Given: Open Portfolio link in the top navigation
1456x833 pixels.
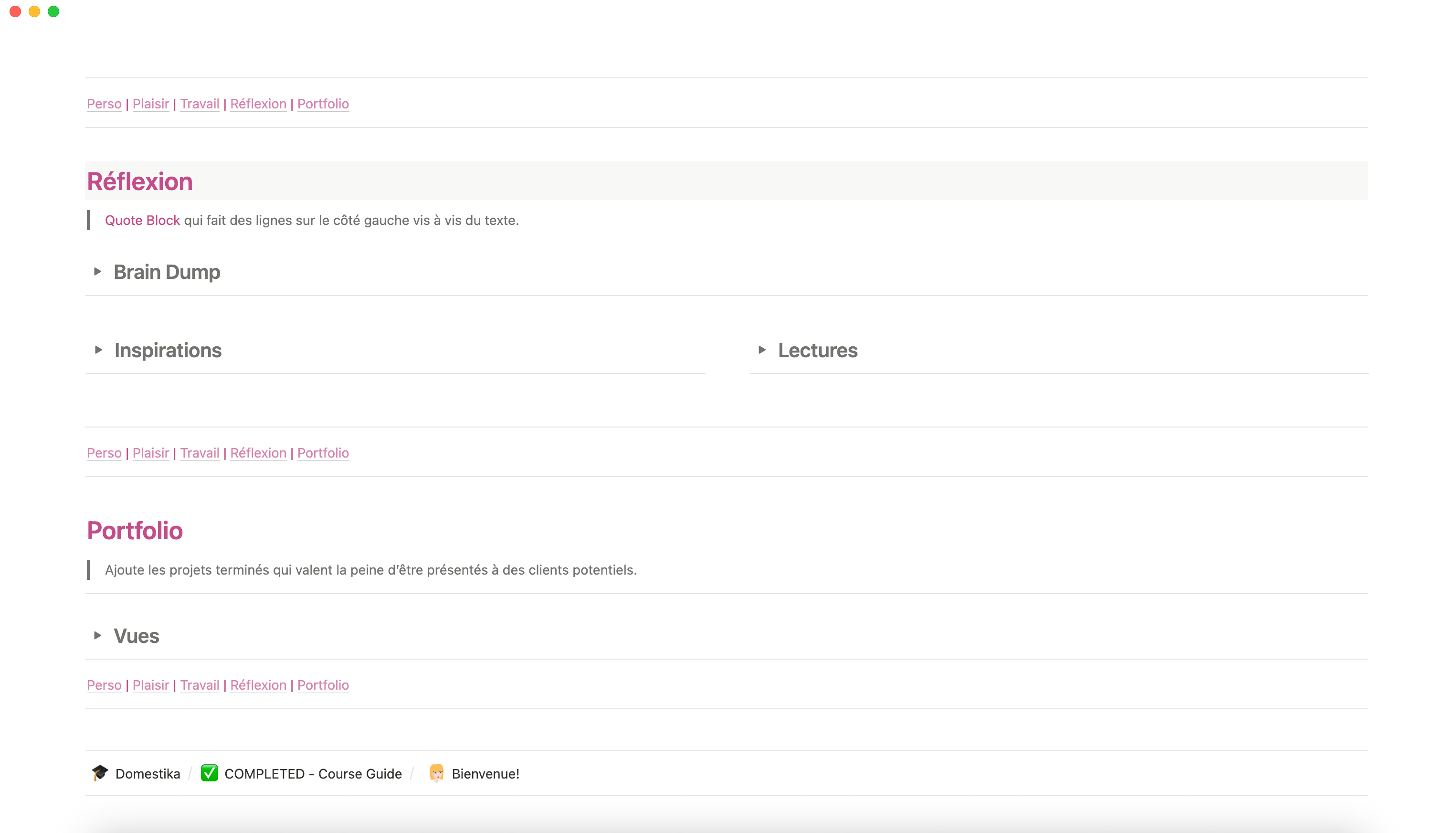Looking at the screenshot, I should (x=323, y=104).
